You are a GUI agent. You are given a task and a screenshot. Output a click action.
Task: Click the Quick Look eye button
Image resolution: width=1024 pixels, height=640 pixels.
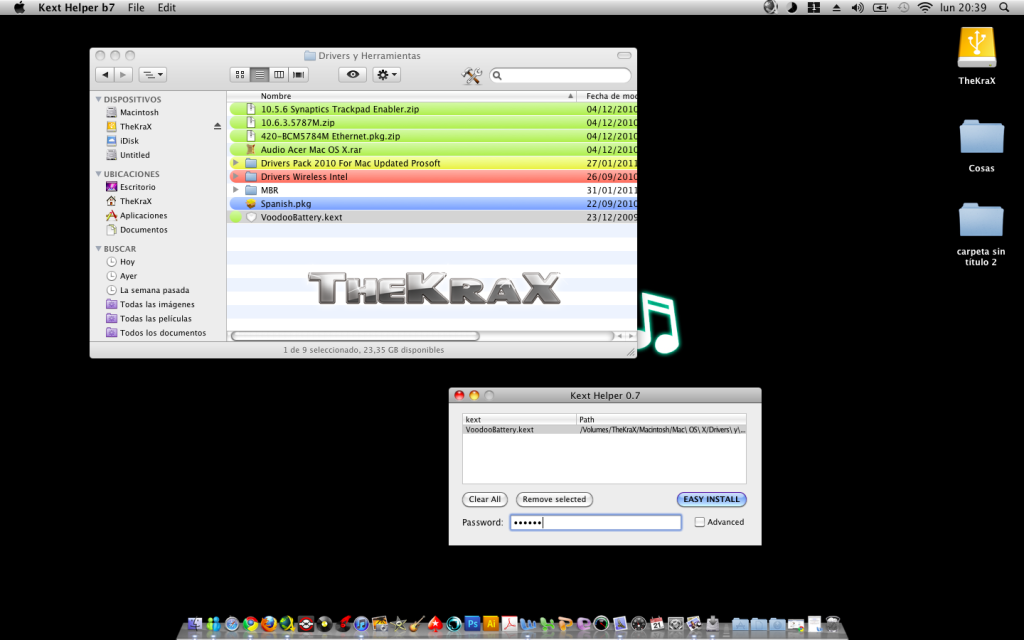[x=353, y=74]
